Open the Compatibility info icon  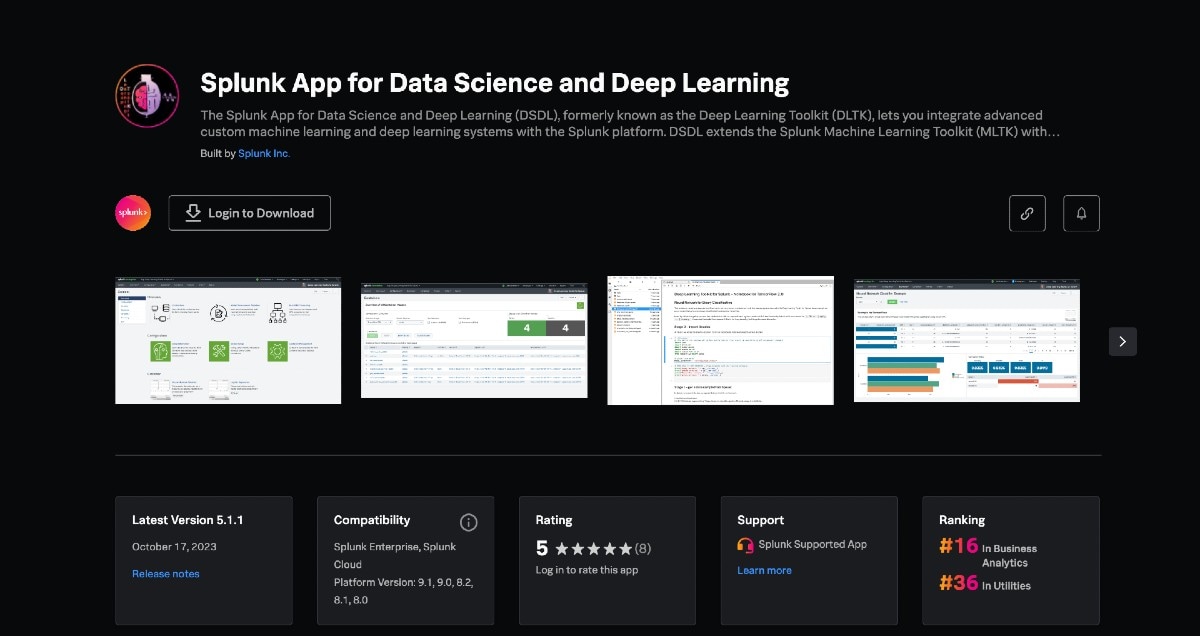click(x=468, y=522)
